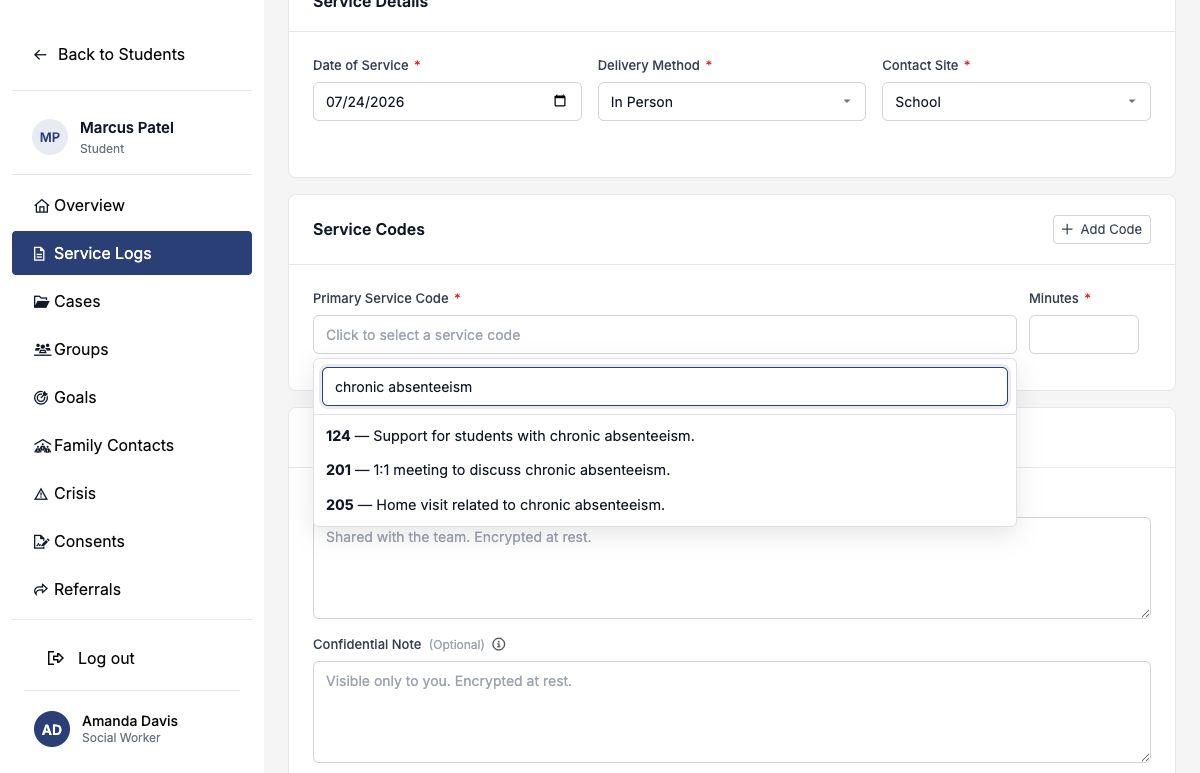Open Family Contacts

point(132,445)
